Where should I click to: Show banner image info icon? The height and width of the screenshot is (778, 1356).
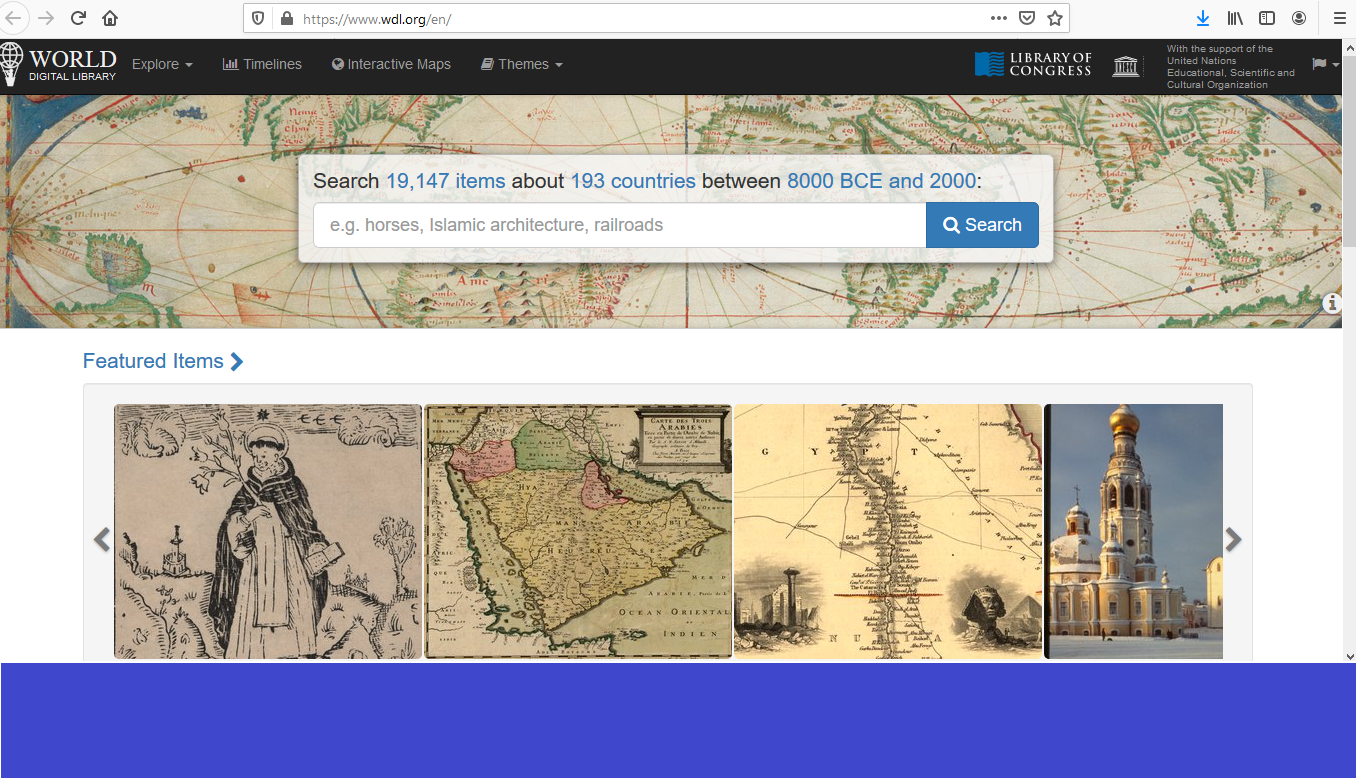(1332, 304)
